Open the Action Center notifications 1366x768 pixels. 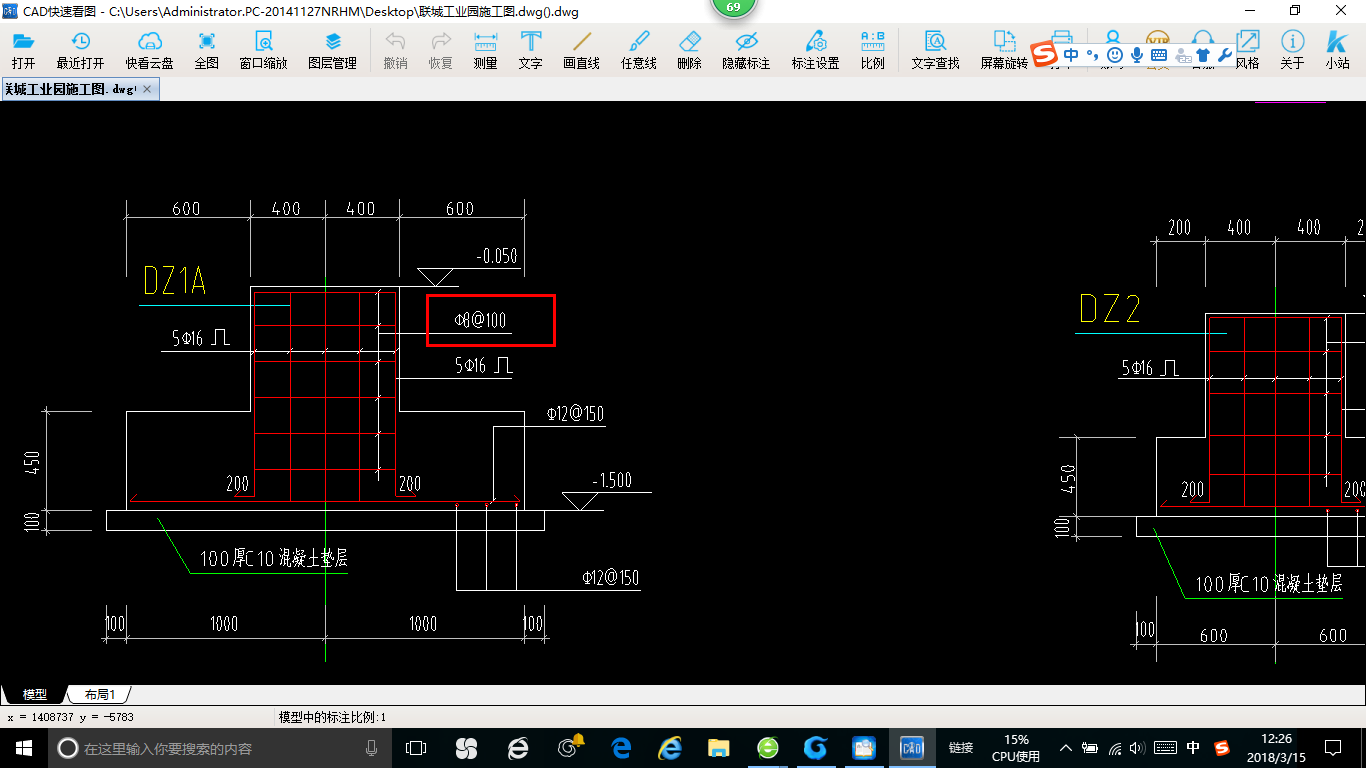tap(1333, 748)
